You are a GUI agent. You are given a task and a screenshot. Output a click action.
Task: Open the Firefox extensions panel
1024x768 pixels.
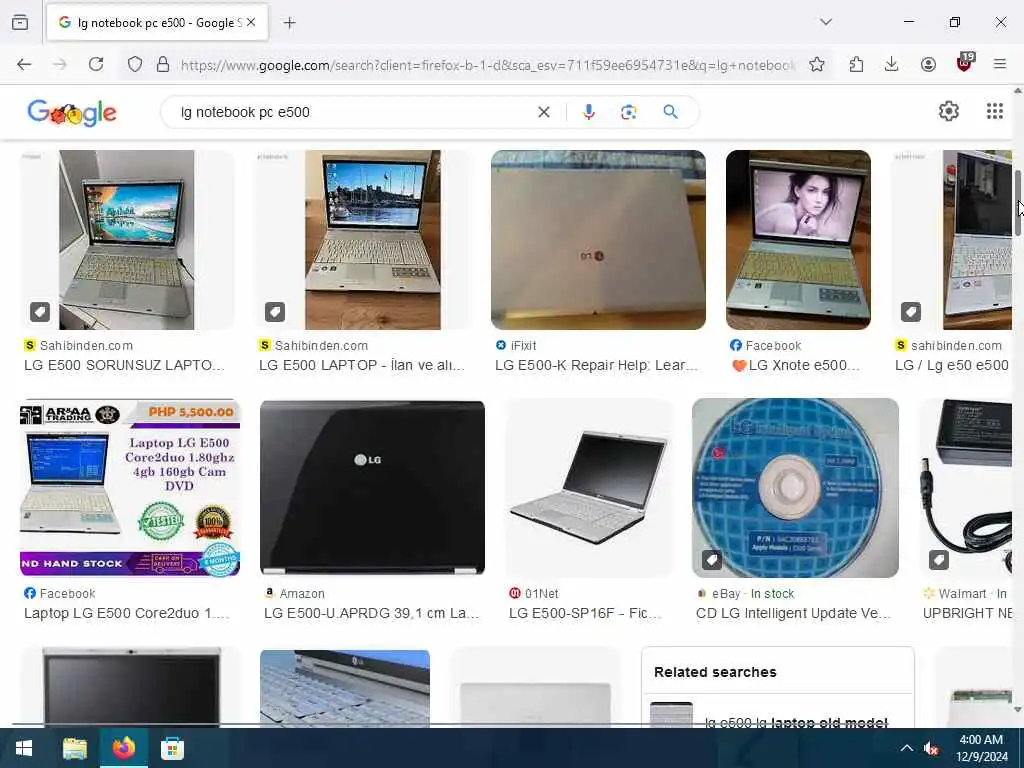point(856,64)
